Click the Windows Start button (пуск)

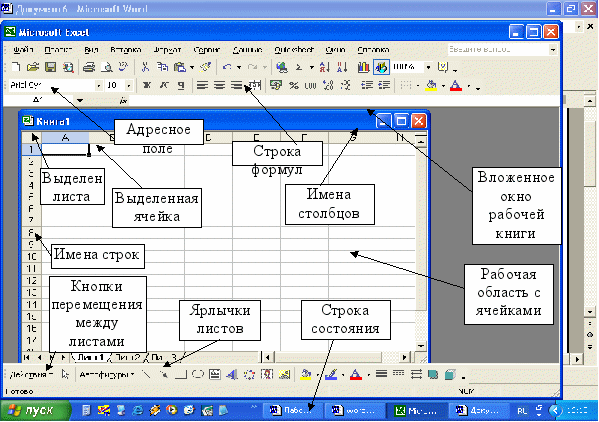pos(35,411)
